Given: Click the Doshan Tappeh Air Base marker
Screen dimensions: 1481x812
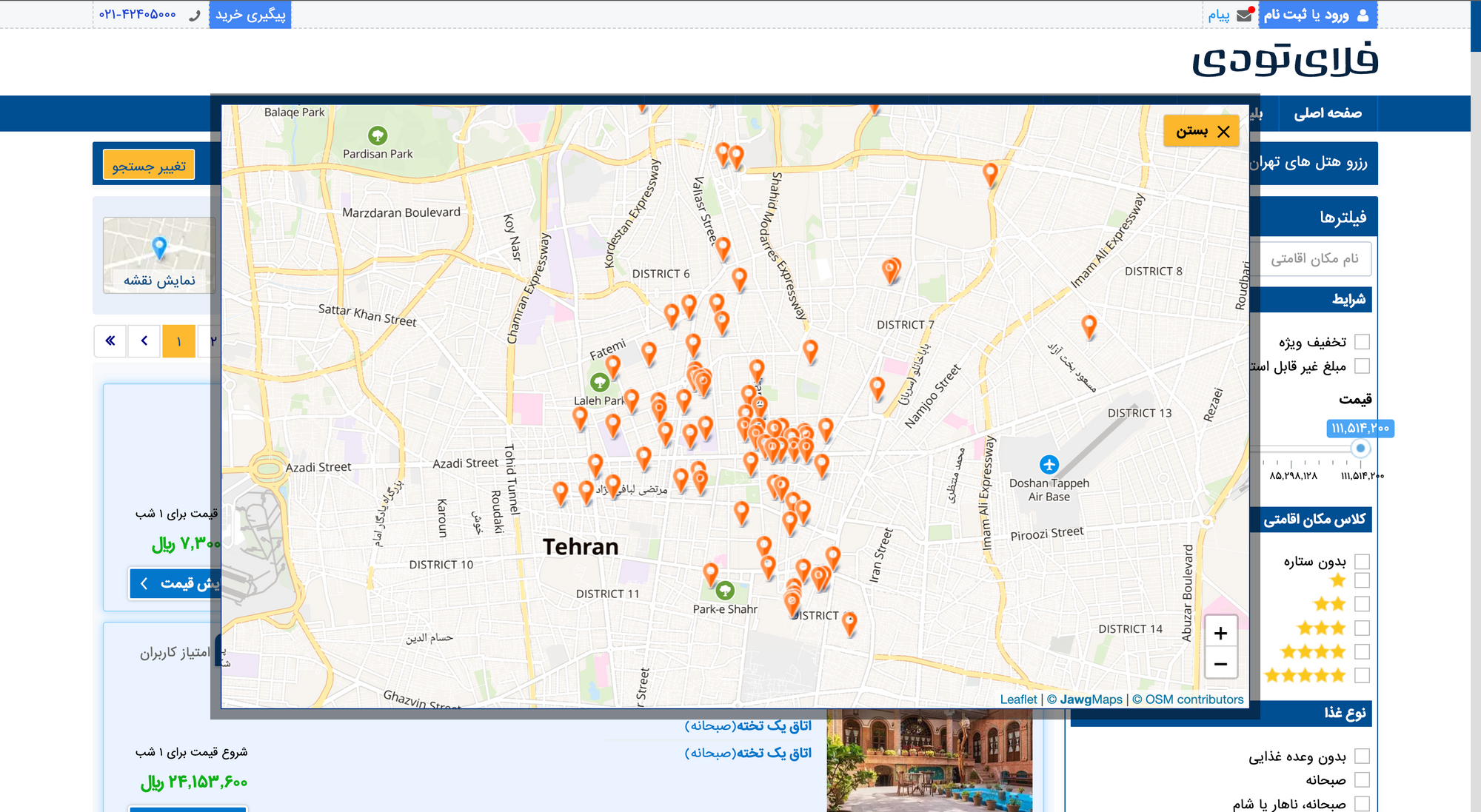Looking at the screenshot, I should (1049, 465).
